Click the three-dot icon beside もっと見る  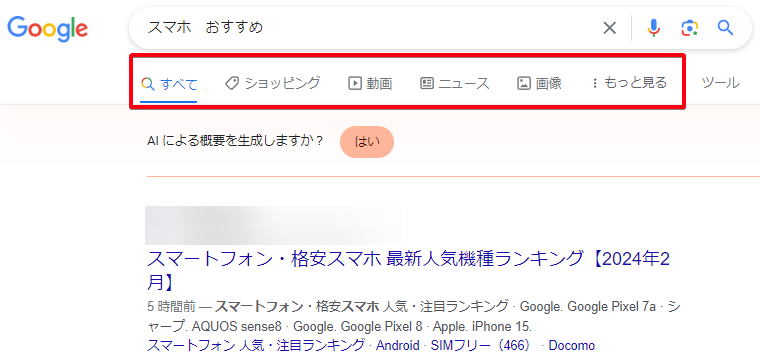pyautogui.click(x=595, y=84)
